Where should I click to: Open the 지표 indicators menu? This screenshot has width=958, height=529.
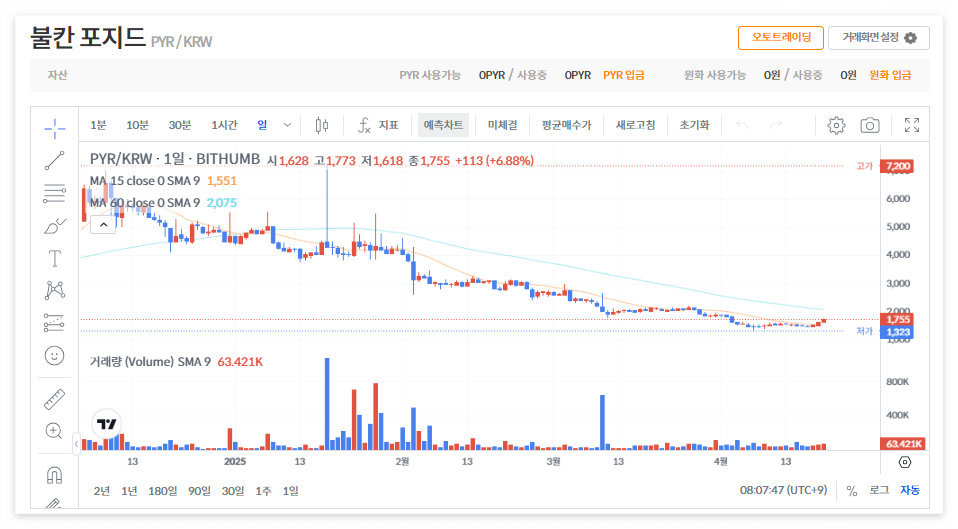pyautogui.click(x=378, y=125)
